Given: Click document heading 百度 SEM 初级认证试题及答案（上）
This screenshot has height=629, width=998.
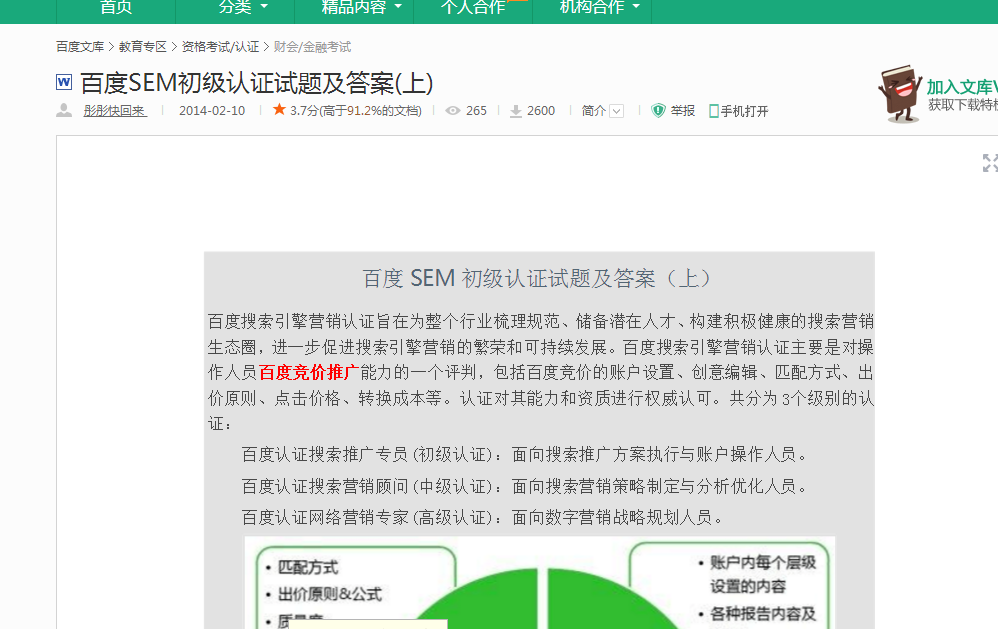Looking at the screenshot, I should [x=538, y=278].
